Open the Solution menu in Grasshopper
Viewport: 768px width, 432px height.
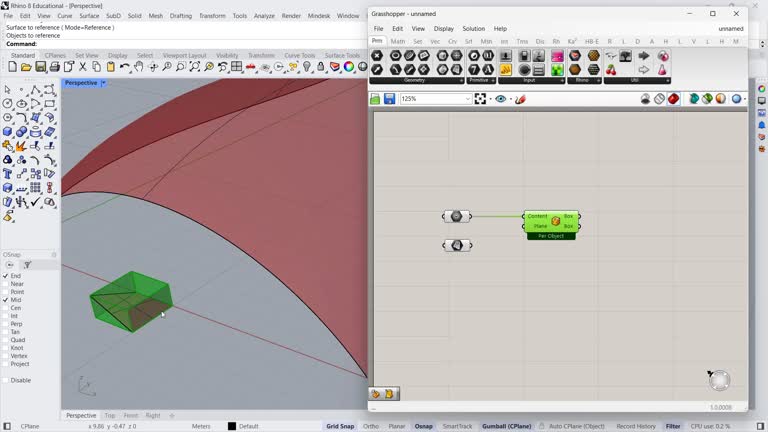[x=473, y=29]
